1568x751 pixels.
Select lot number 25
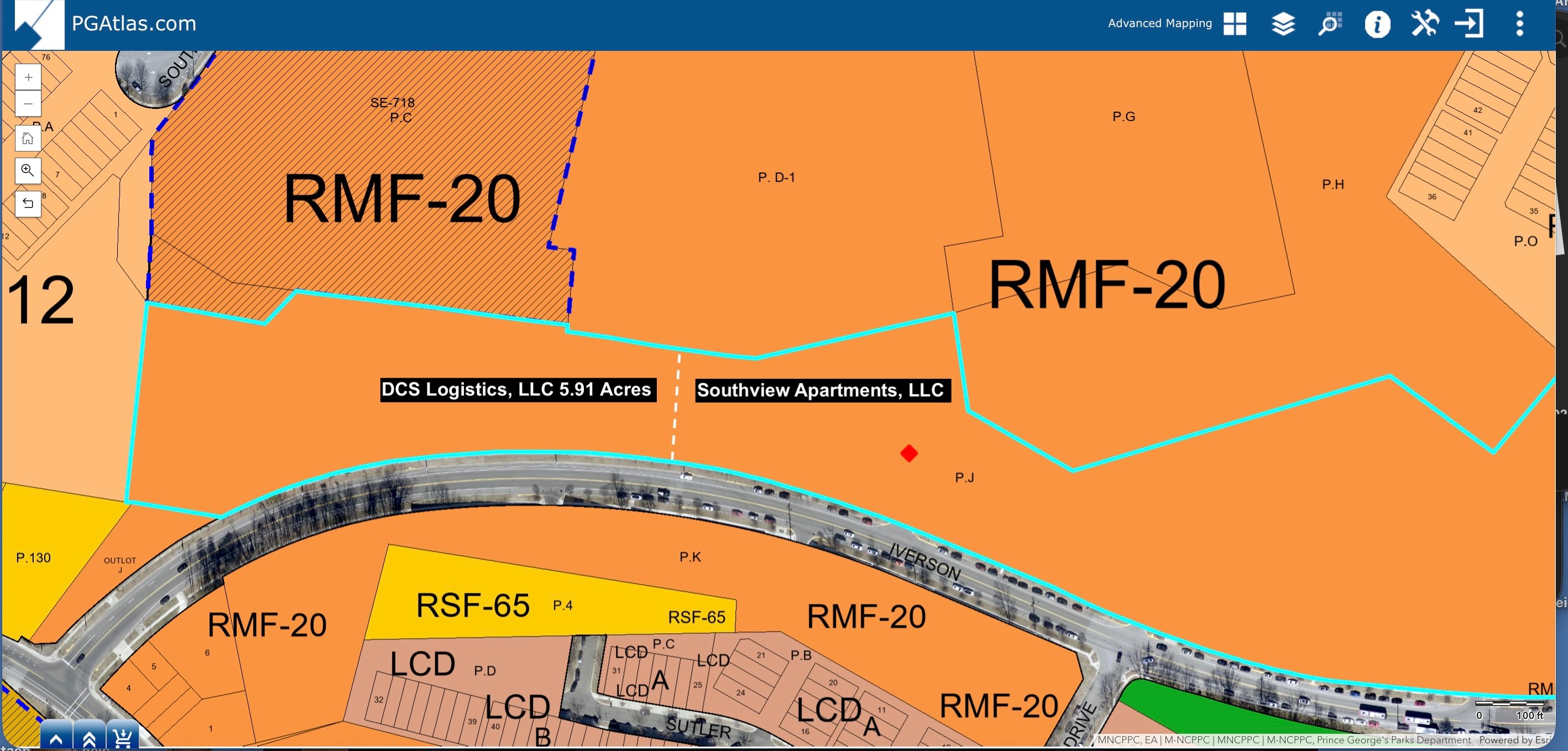698,685
